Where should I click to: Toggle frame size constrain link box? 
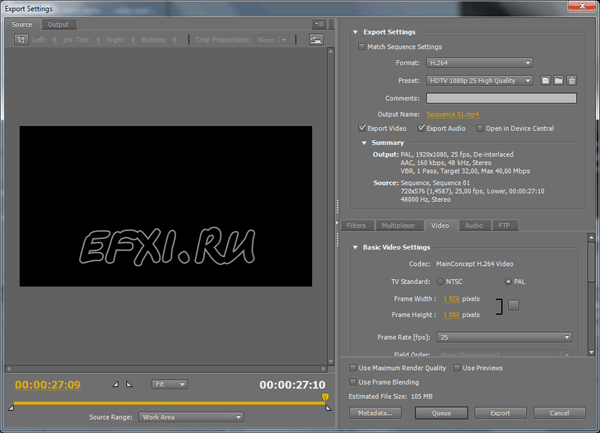pos(513,305)
